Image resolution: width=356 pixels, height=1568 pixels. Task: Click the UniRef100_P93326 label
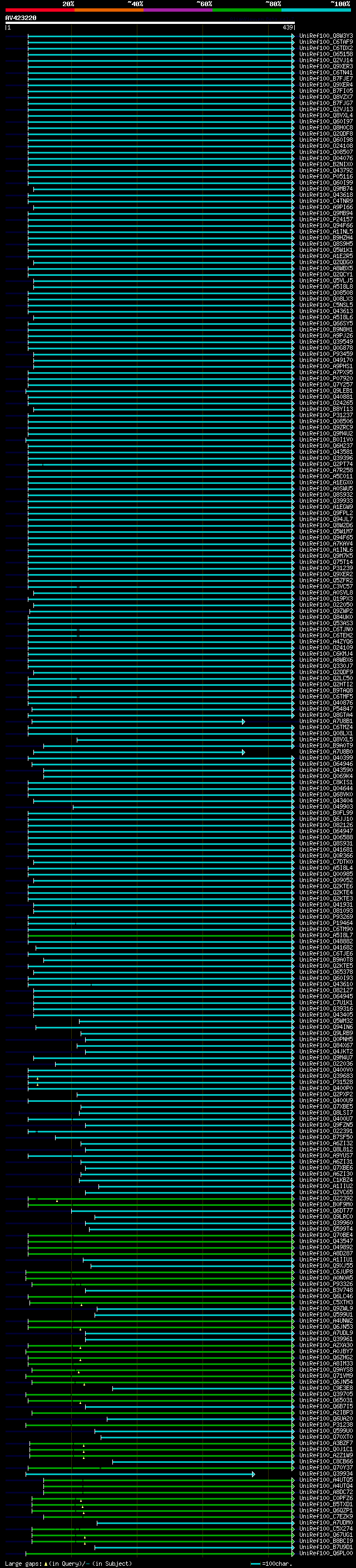[326, 1284]
